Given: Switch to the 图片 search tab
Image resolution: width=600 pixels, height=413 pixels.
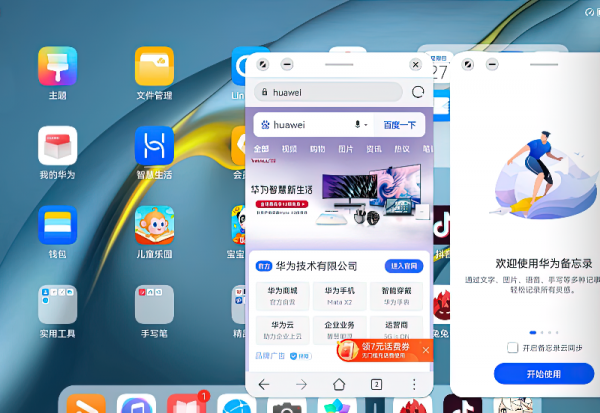Looking at the screenshot, I should (346, 149).
